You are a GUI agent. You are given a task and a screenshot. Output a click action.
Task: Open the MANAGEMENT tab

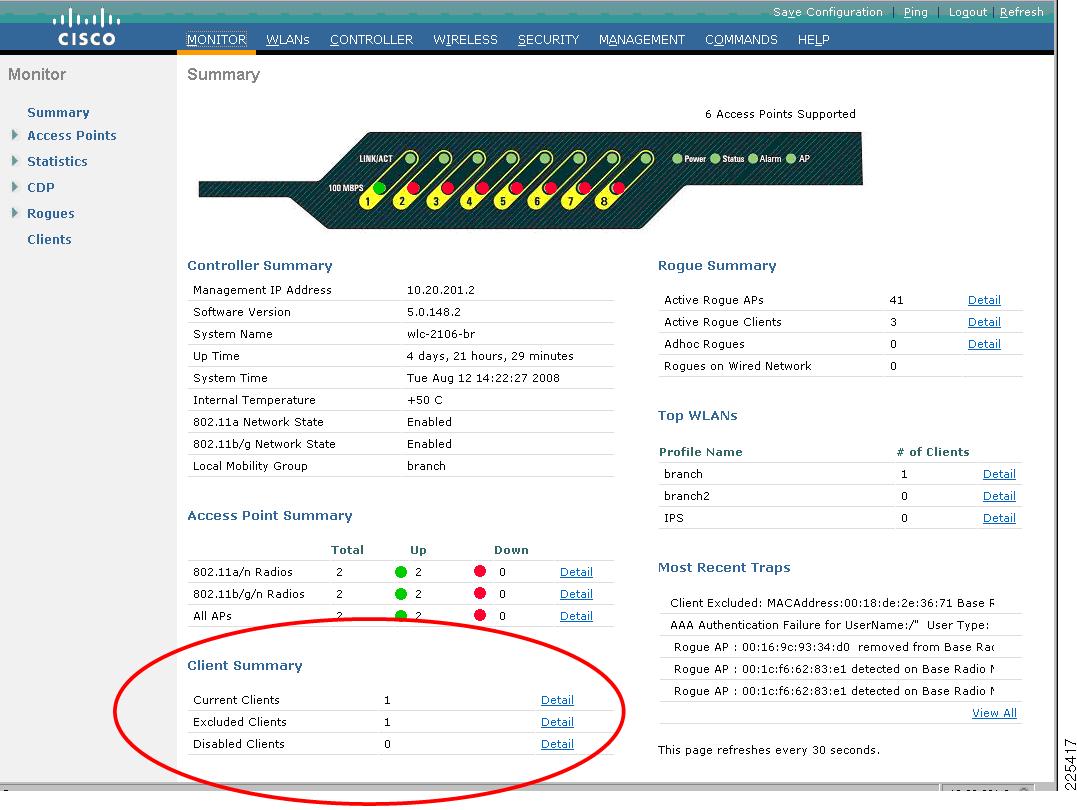[x=641, y=39]
